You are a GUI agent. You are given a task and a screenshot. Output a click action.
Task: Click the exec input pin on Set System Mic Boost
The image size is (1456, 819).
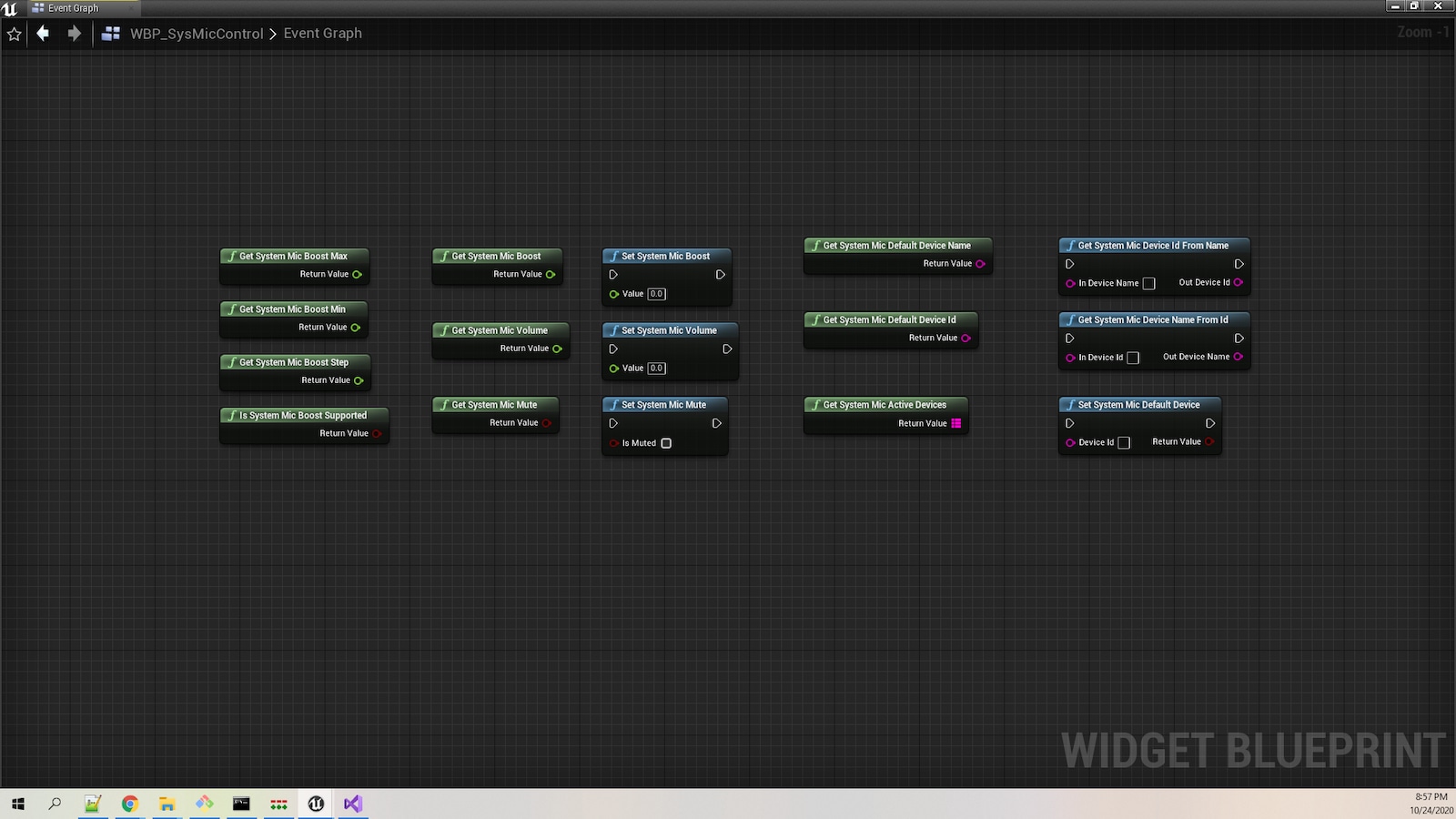coord(612,274)
